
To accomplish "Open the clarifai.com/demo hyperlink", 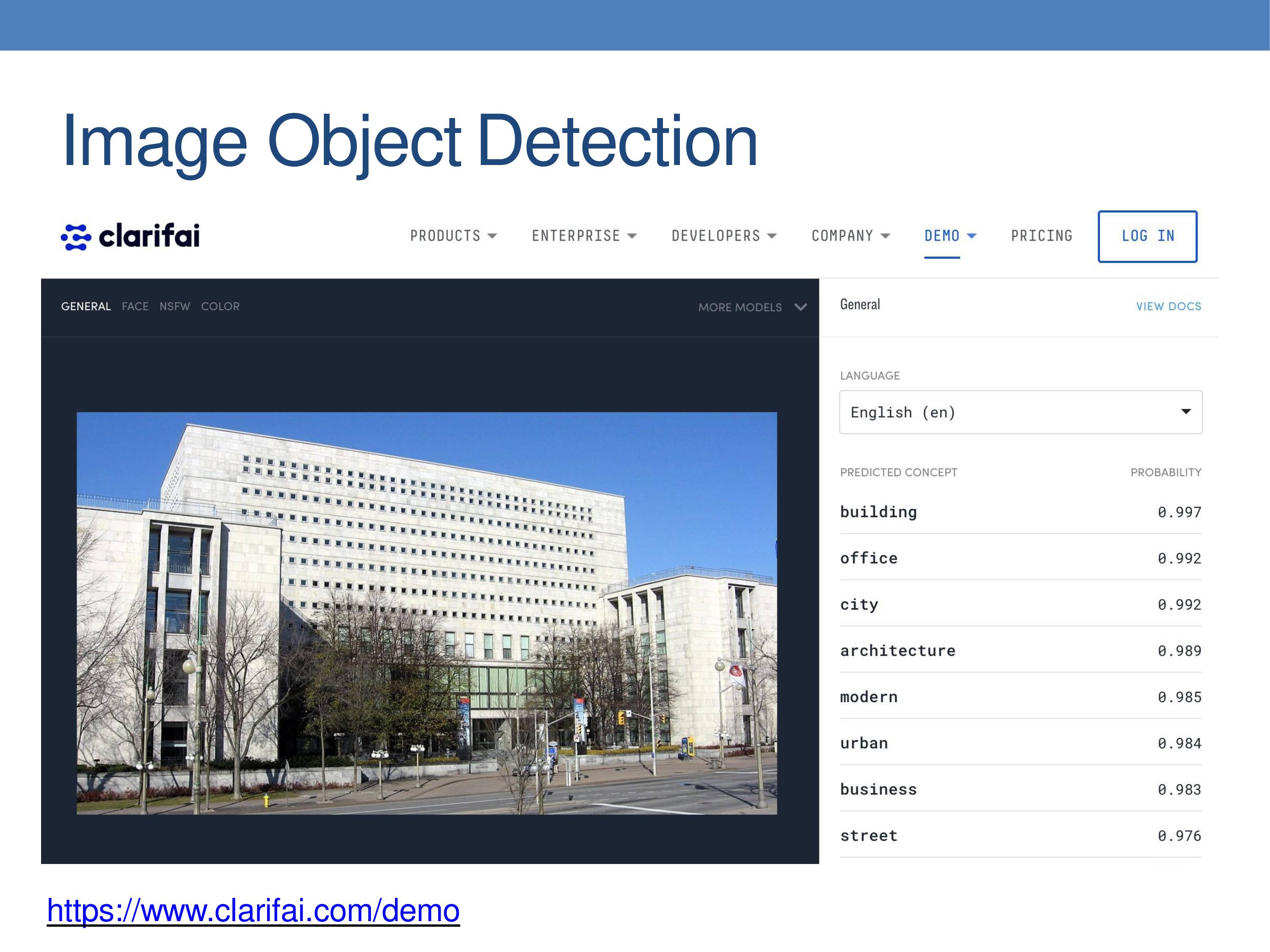I will [253, 911].
